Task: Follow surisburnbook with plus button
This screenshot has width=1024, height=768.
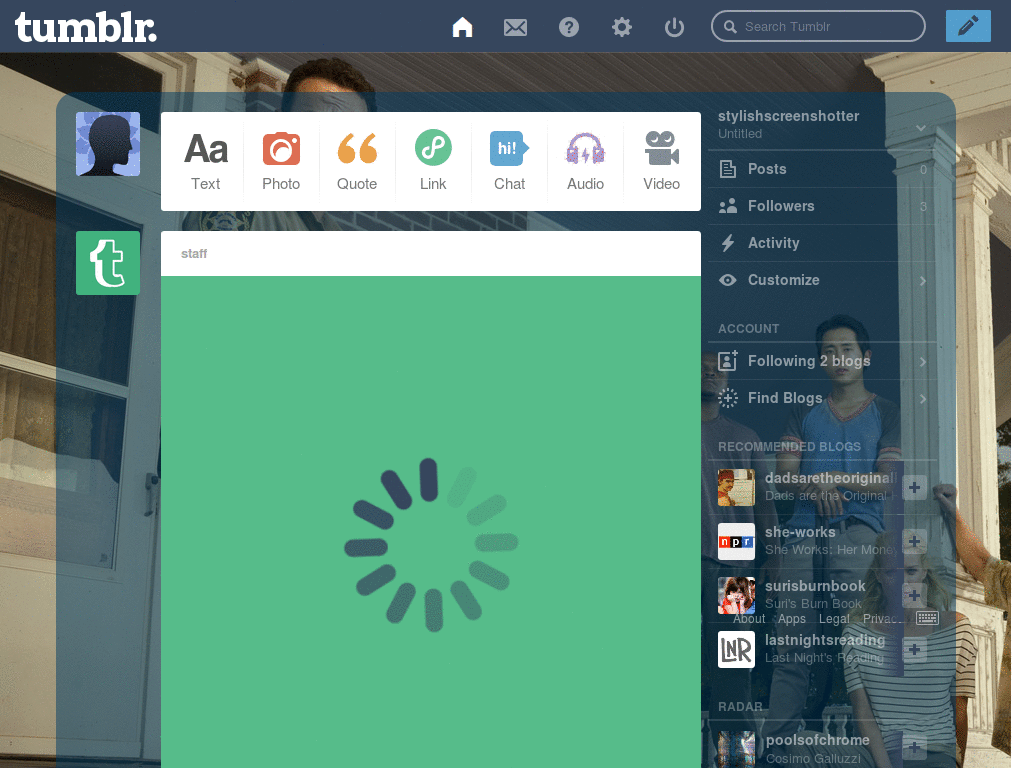Action: [914, 595]
